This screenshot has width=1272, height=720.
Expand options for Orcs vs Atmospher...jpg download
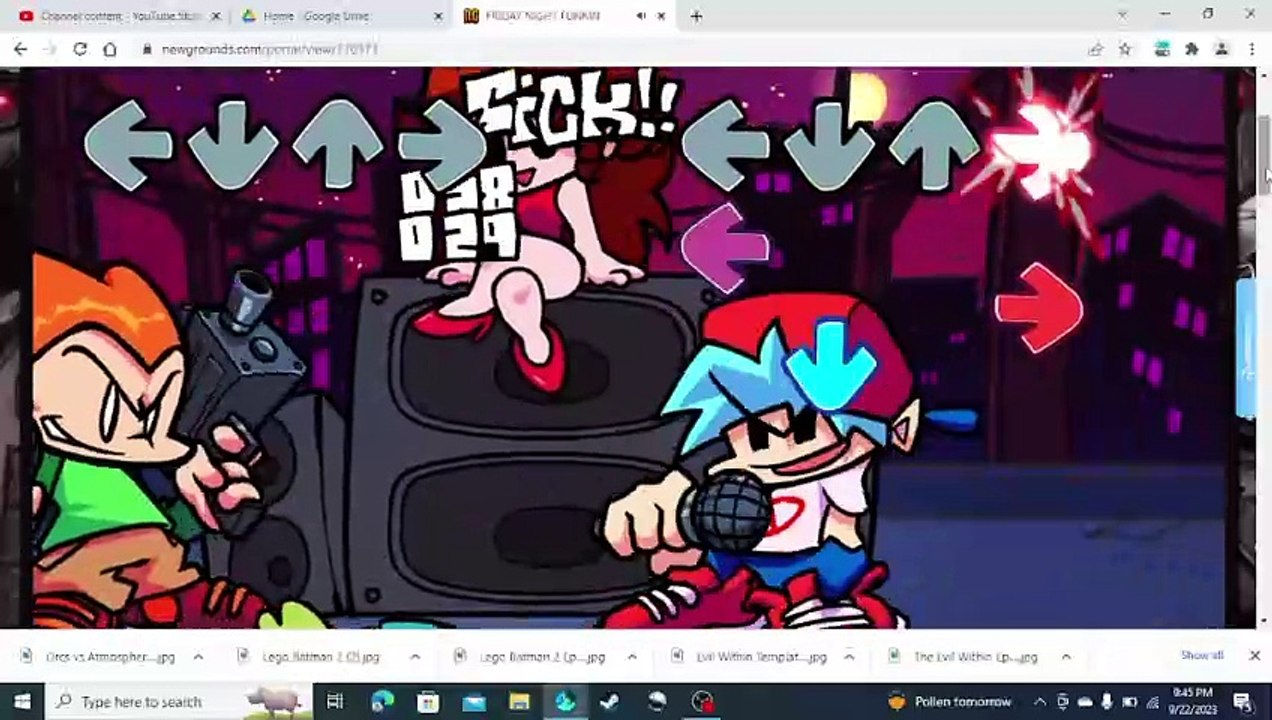click(x=198, y=657)
